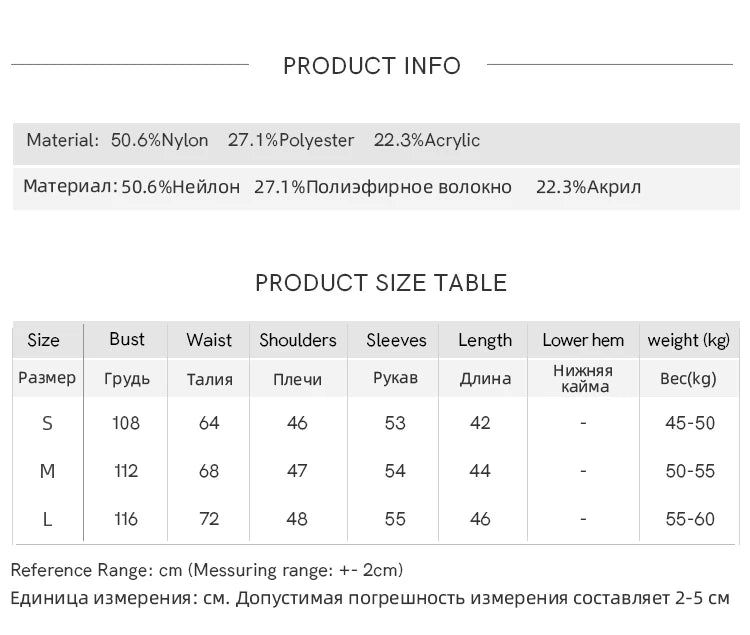Click the bust value 108
Image resolution: width=750 pixels, height=635 pixels.
126,423
